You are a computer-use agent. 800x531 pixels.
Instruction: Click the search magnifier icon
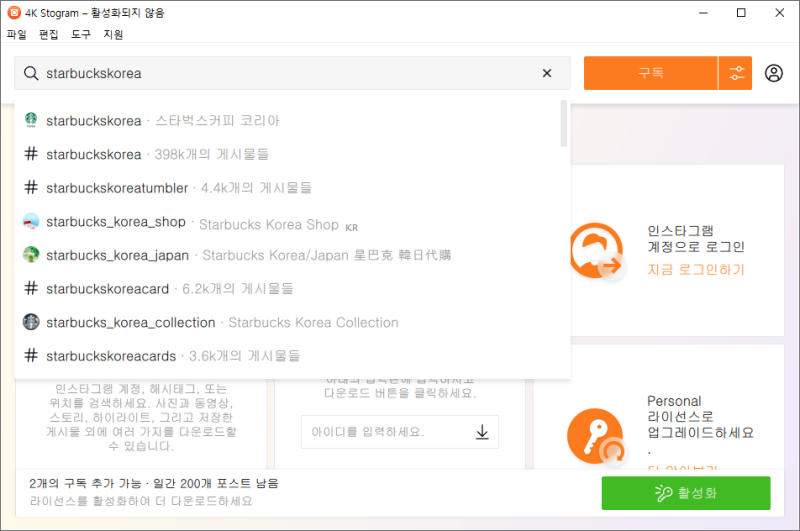point(31,73)
